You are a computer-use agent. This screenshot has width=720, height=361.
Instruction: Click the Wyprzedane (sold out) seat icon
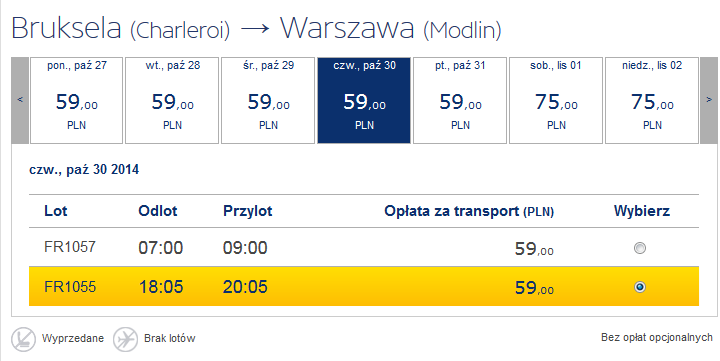(23, 339)
